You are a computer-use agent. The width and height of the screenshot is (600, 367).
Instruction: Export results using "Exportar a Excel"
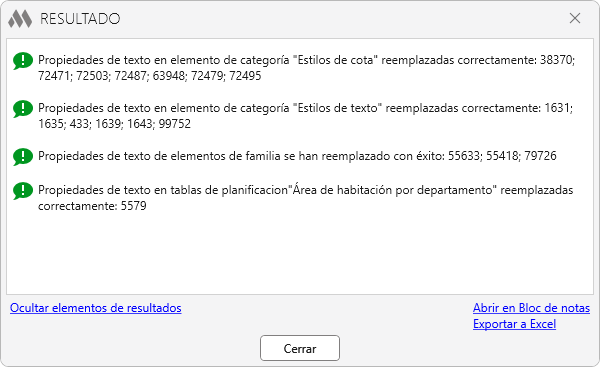(x=514, y=324)
